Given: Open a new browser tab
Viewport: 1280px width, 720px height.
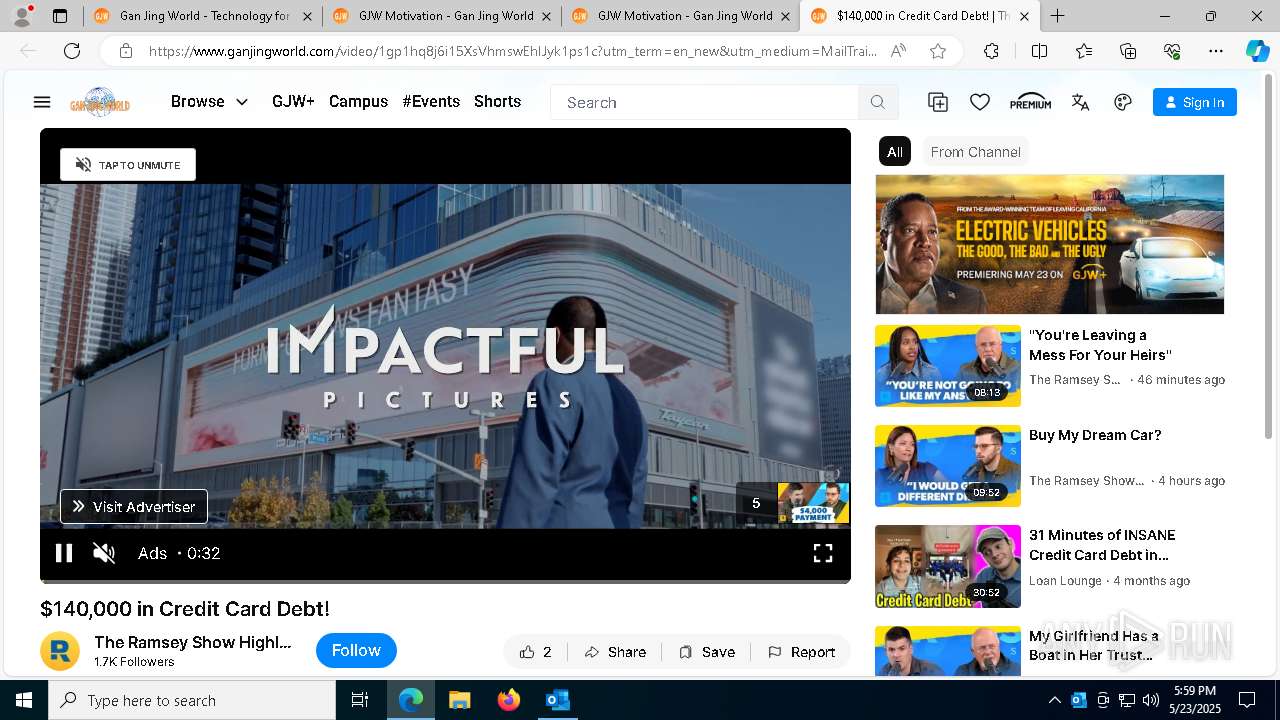Looking at the screenshot, I should pyautogui.click(x=1058, y=16).
